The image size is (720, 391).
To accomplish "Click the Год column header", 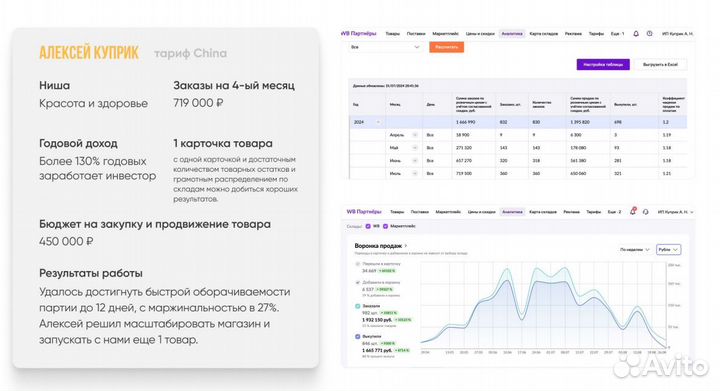I will pyautogui.click(x=356, y=105).
